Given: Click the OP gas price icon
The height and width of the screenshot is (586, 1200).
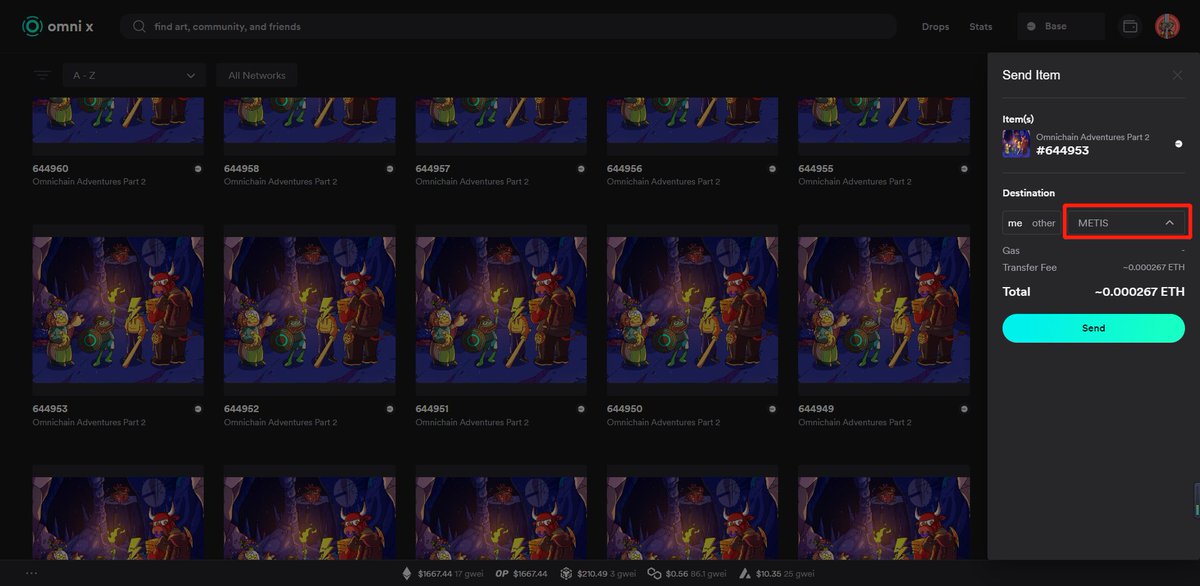Looking at the screenshot, I should (x=502, y=574).
